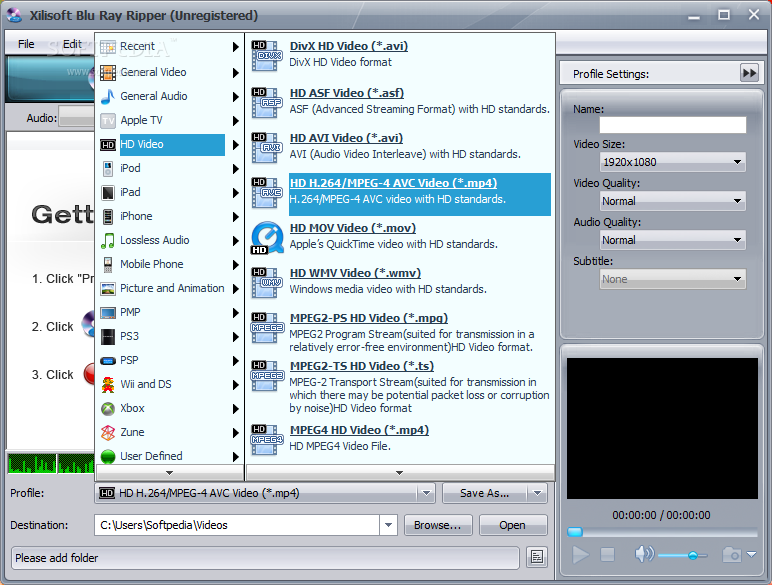Show more HD formats arrow at list bottom
The image size is (772, 585).
pos(400,473)
